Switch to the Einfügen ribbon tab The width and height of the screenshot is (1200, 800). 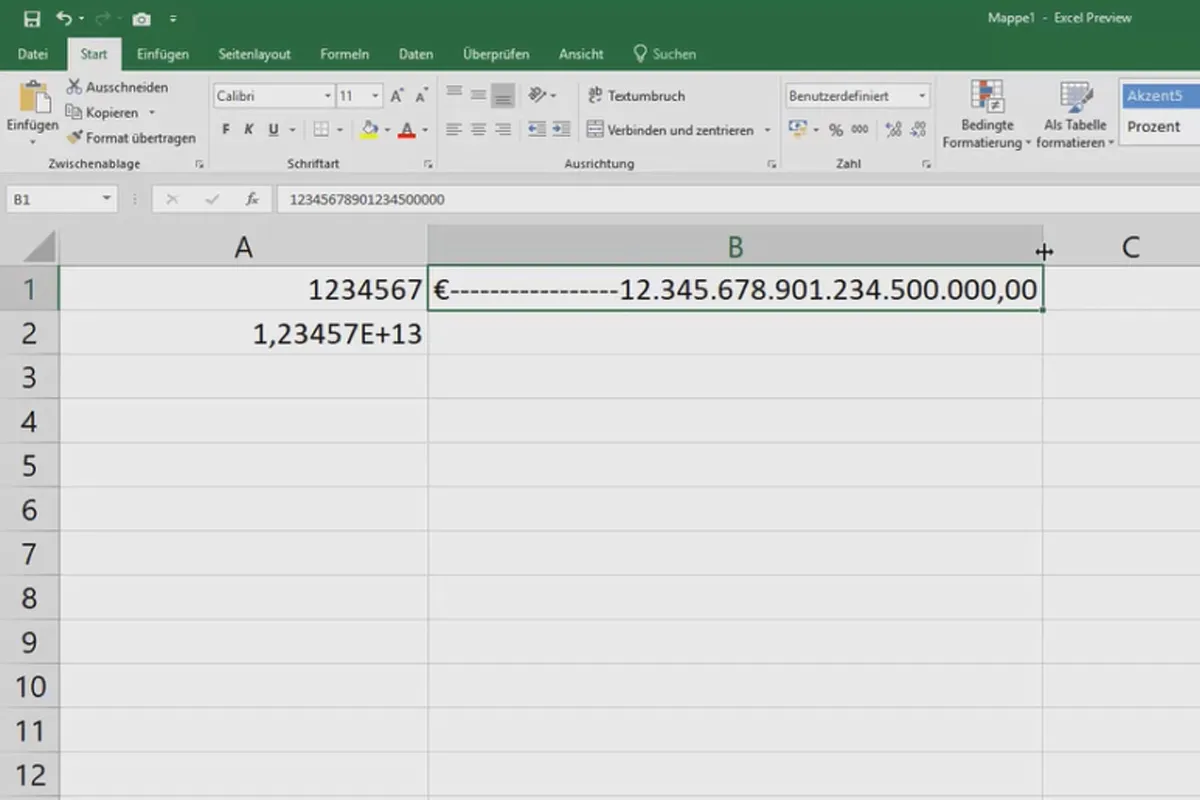164,54
